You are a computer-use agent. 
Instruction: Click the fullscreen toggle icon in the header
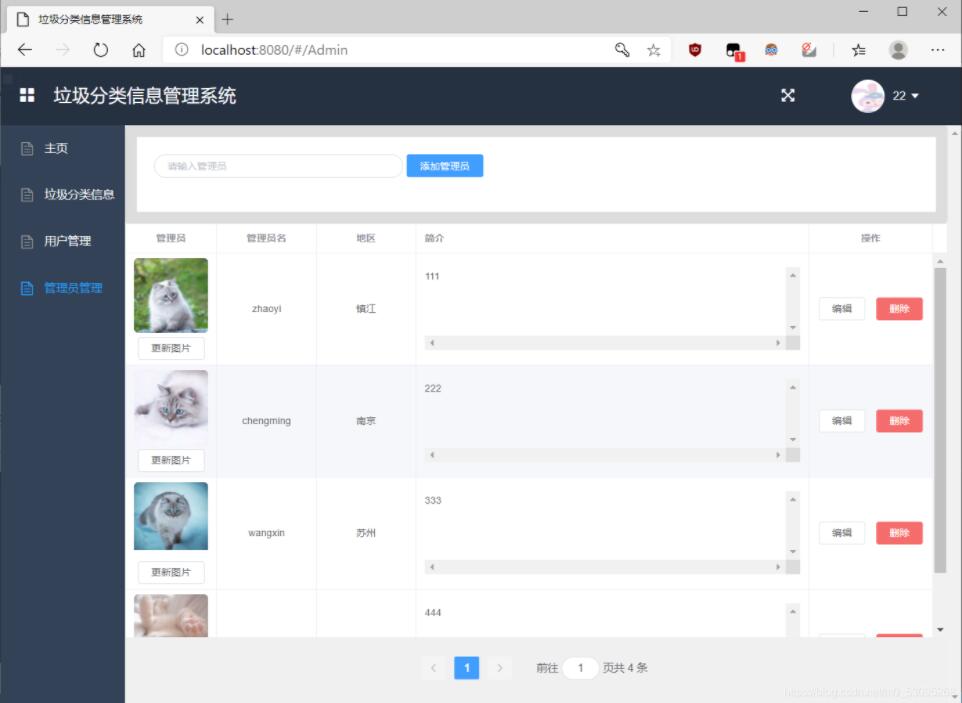tap(788, 96)
